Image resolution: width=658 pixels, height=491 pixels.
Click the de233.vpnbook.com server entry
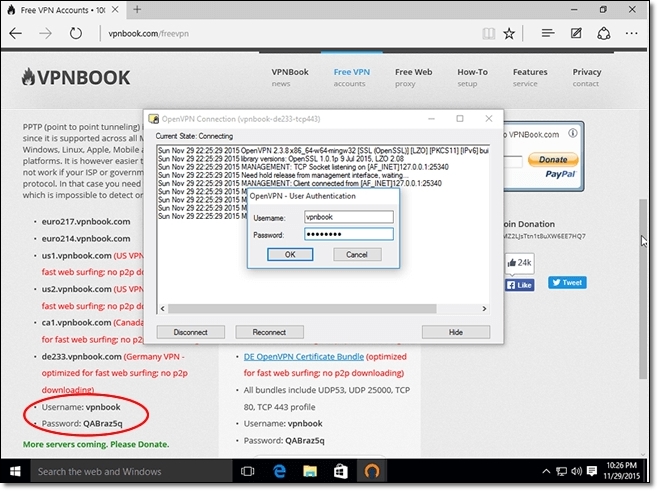[x=81, y=356]
